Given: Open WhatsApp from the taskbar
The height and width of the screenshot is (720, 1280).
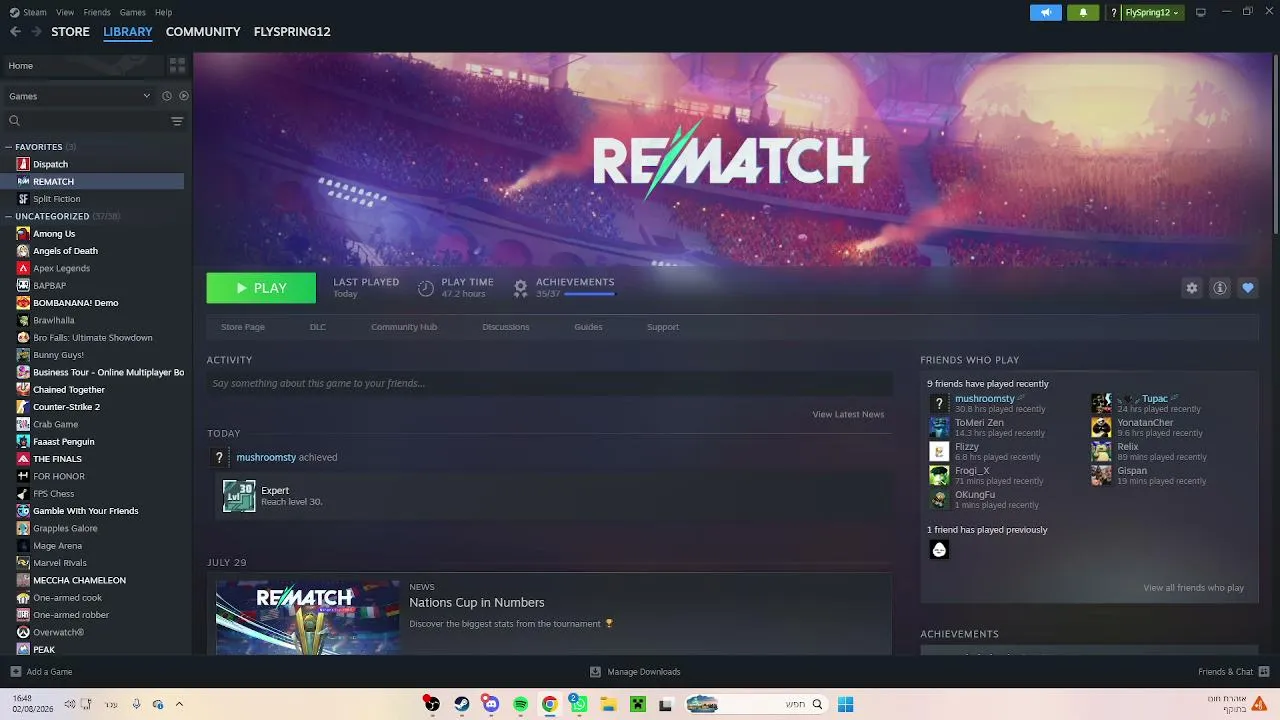Looking at the screenshot, I should 578,704.
